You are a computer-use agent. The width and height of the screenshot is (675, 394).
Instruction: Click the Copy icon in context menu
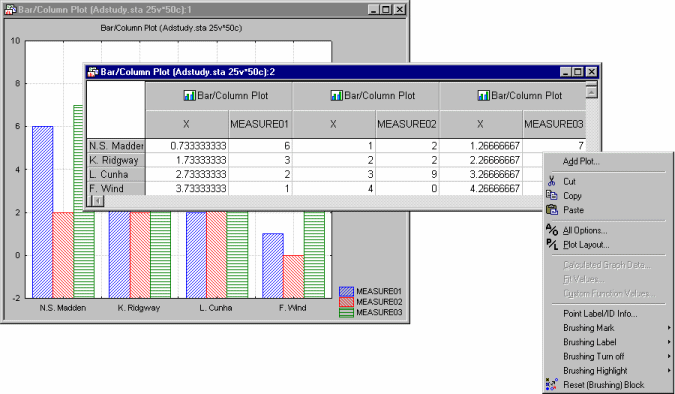pos(551,195)
